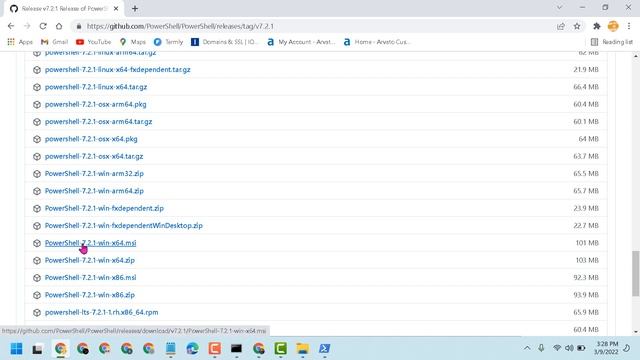Open the Apps bookmark shortcut
This screenshot has width=640, height=360.
pos(20,42)
